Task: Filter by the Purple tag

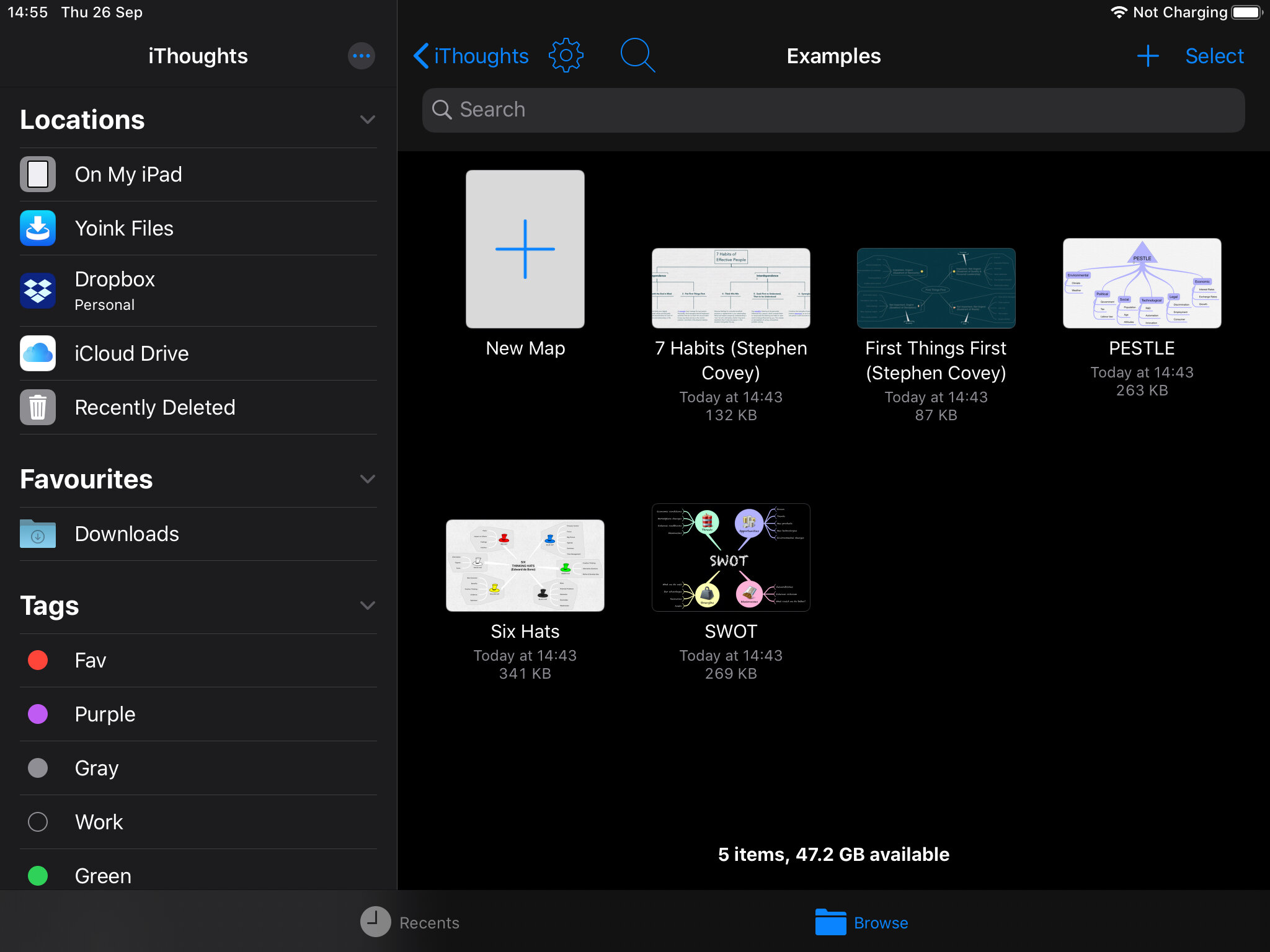Action: [198, 714]
